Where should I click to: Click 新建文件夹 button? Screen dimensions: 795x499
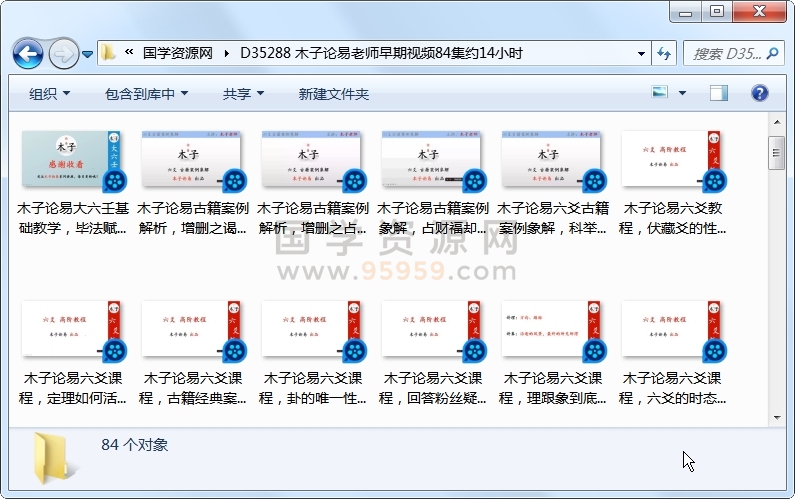334,94
